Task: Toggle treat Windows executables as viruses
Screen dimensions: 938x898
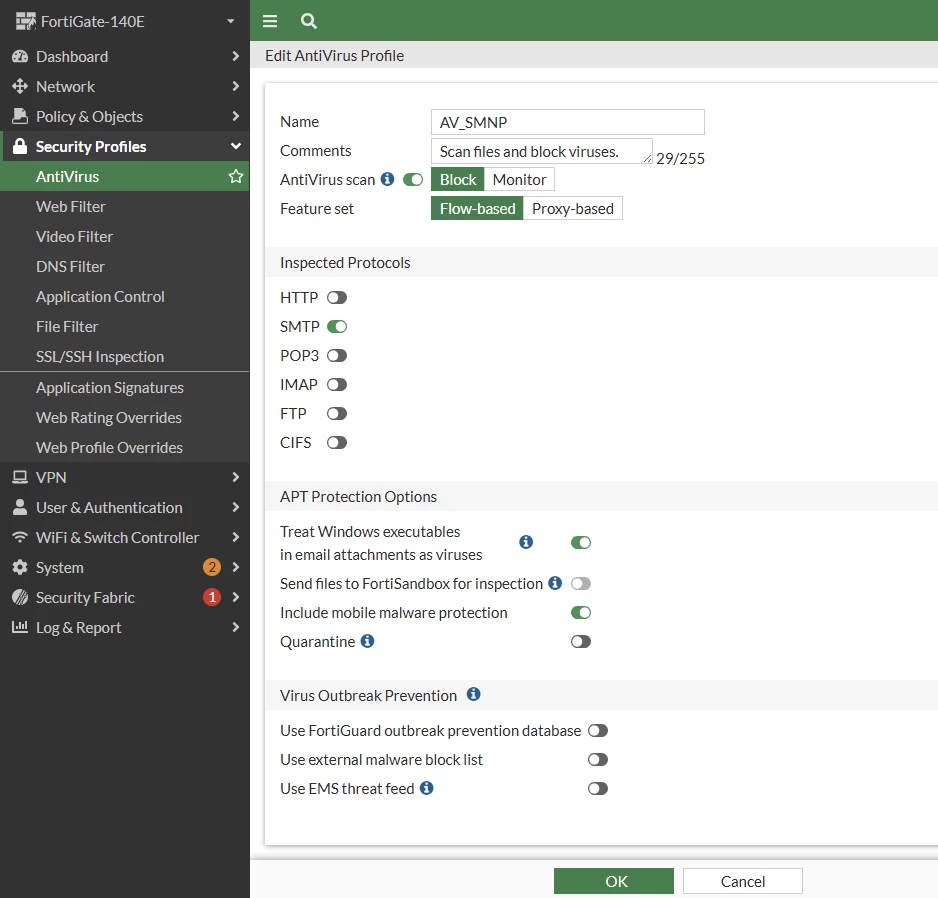Action: [x=581, y=543]
